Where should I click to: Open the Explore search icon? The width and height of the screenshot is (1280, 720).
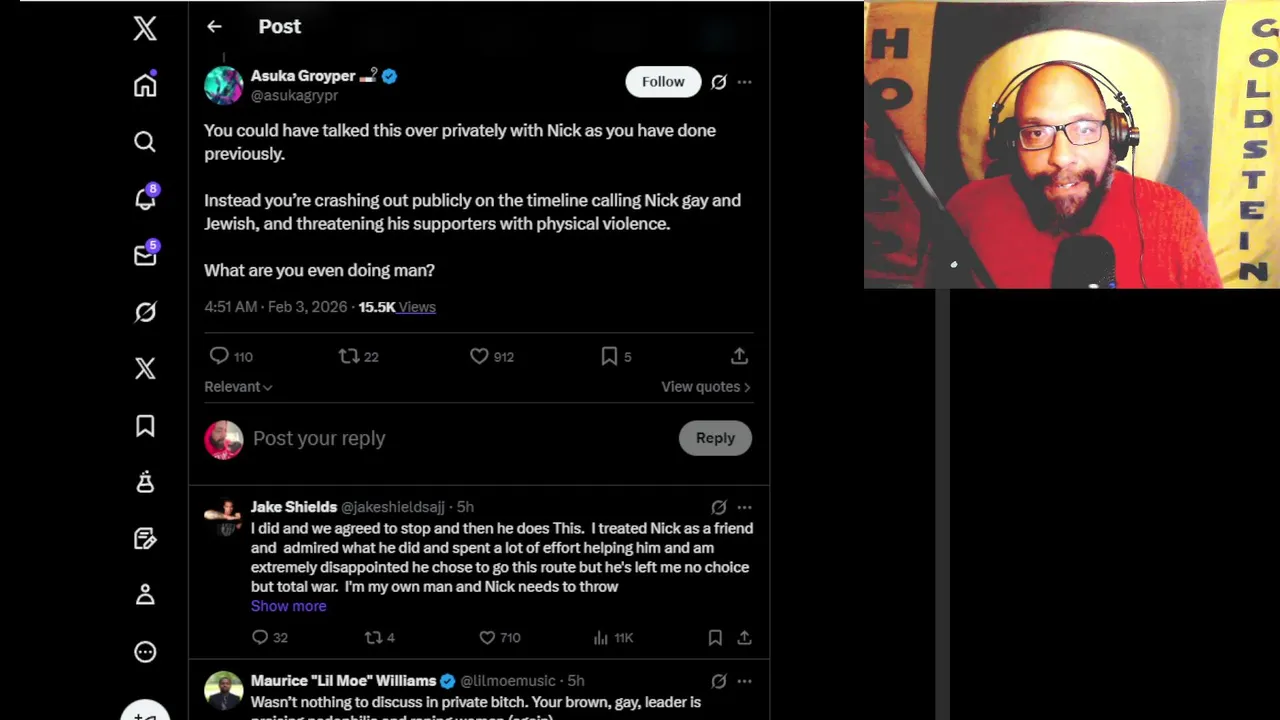[x=145, y=142]
